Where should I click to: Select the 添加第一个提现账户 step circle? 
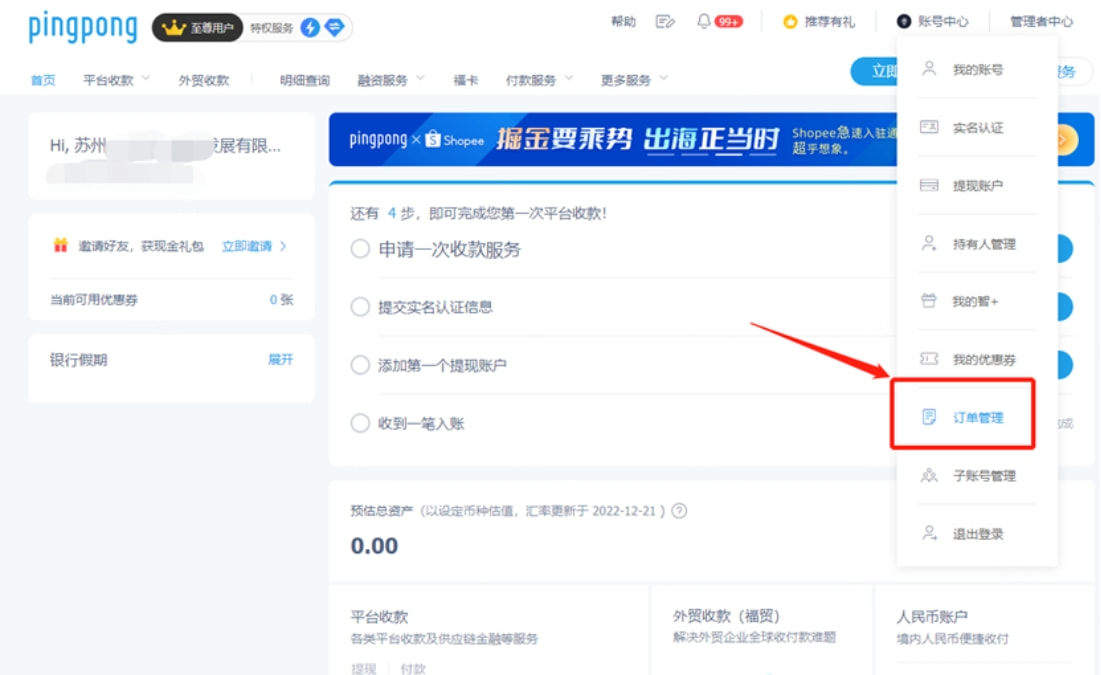(x=360, y=365)
